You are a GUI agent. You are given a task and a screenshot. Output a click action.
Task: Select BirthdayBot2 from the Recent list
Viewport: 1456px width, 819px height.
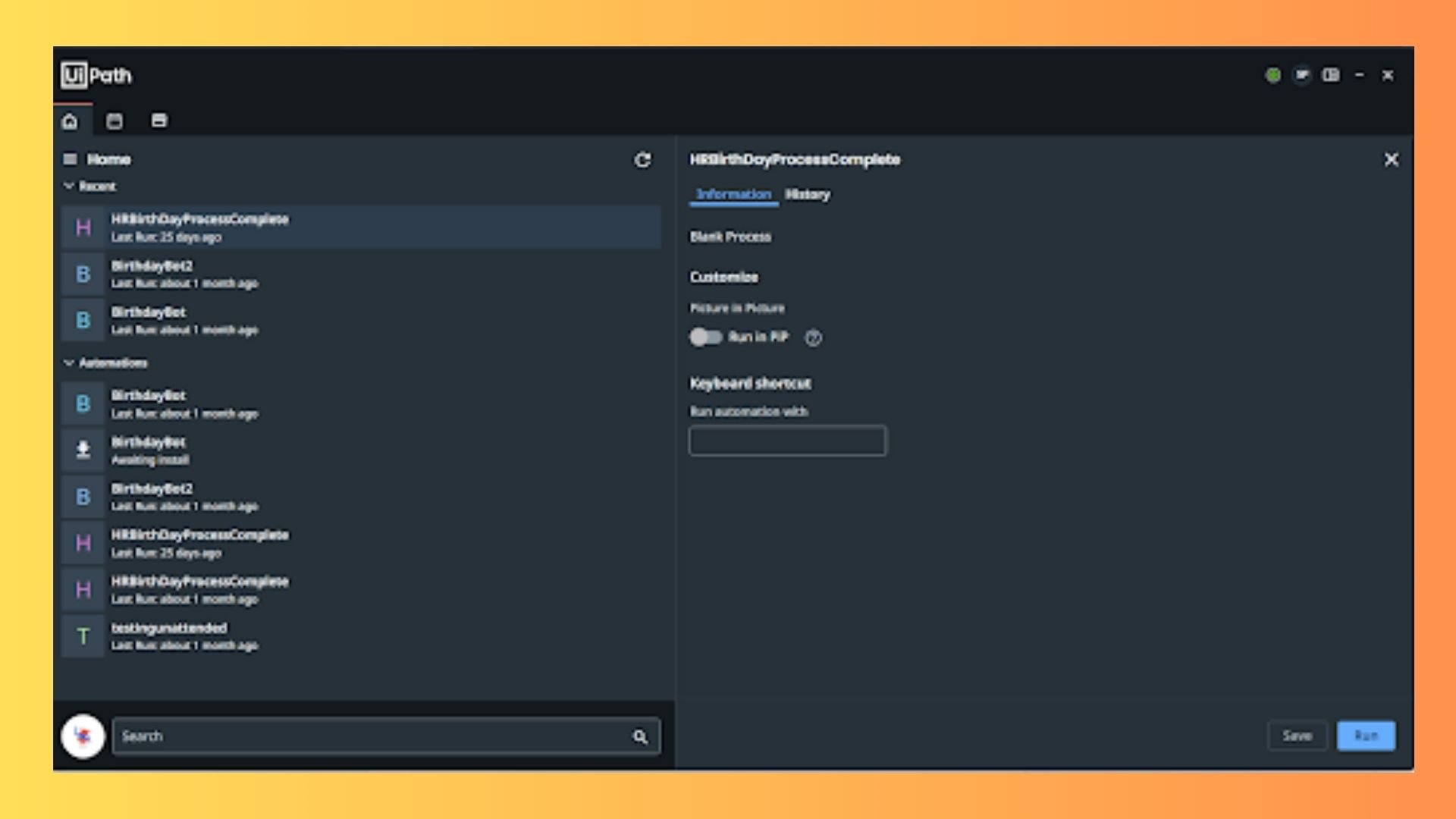tap(190, 274)
